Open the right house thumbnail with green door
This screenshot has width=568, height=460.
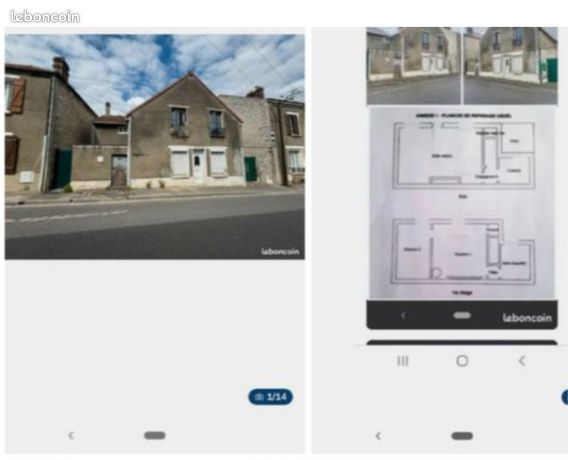coord(511,66)
